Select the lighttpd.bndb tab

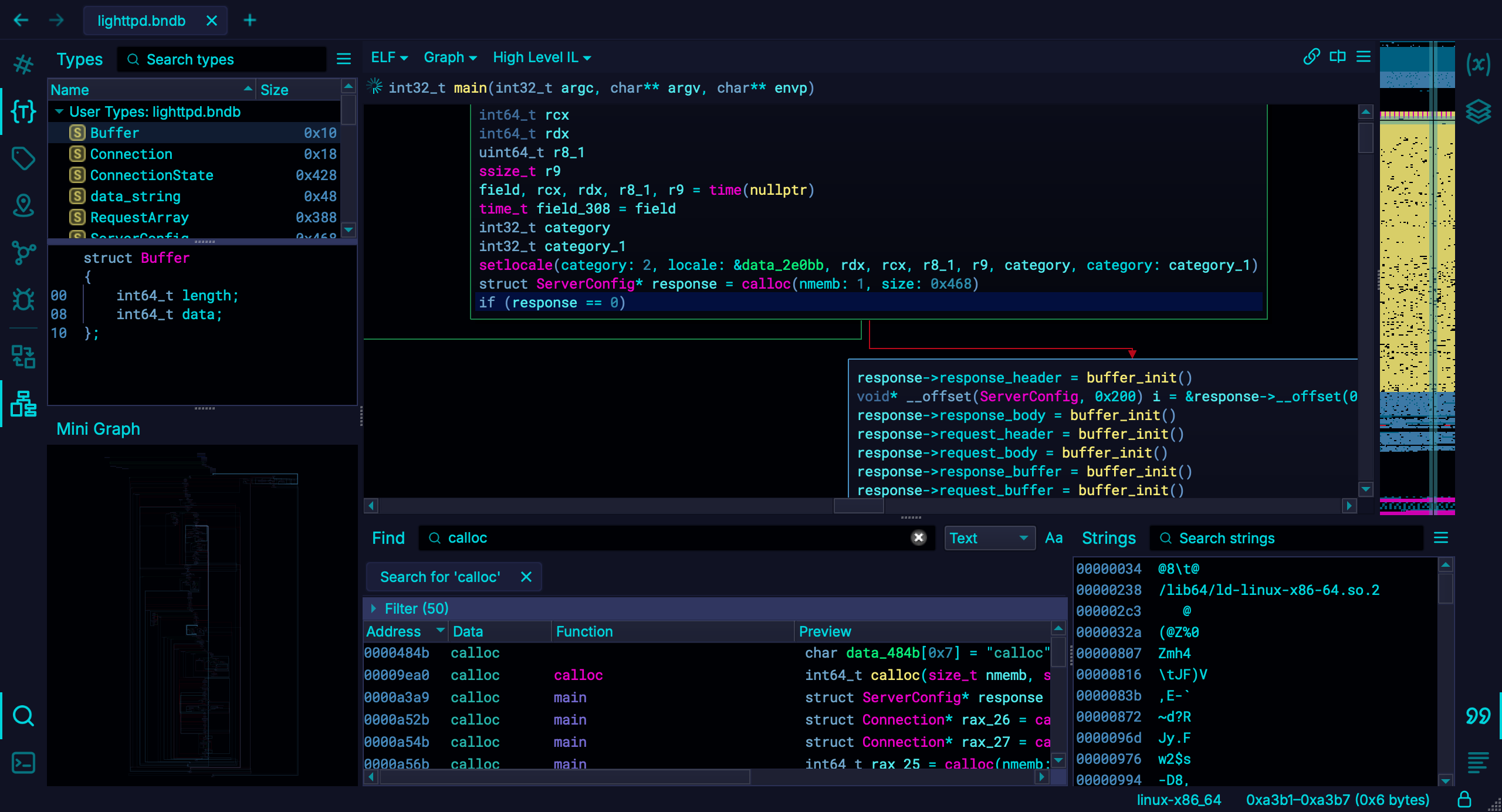[141, 21]
